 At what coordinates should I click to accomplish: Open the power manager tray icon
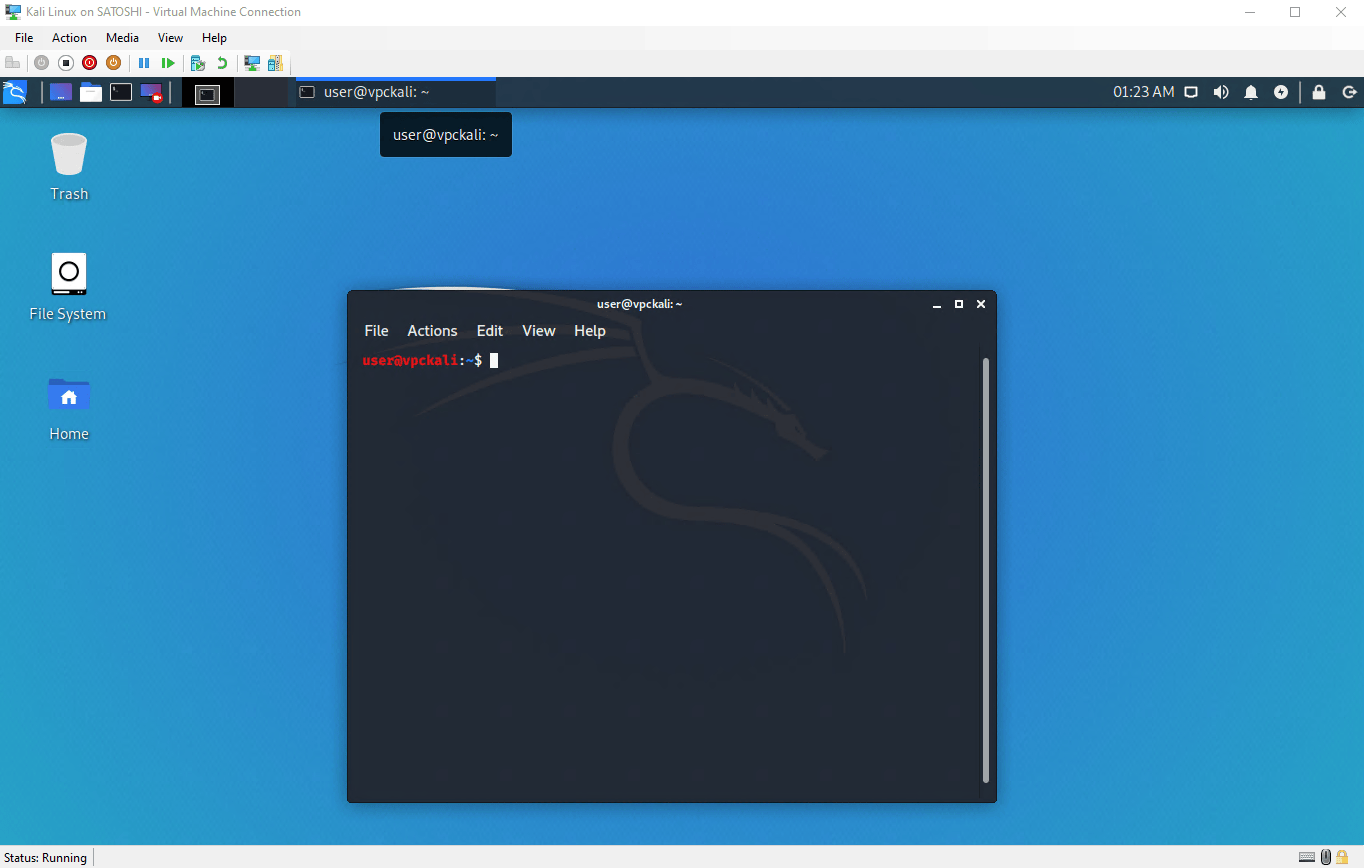point(1281,91)
